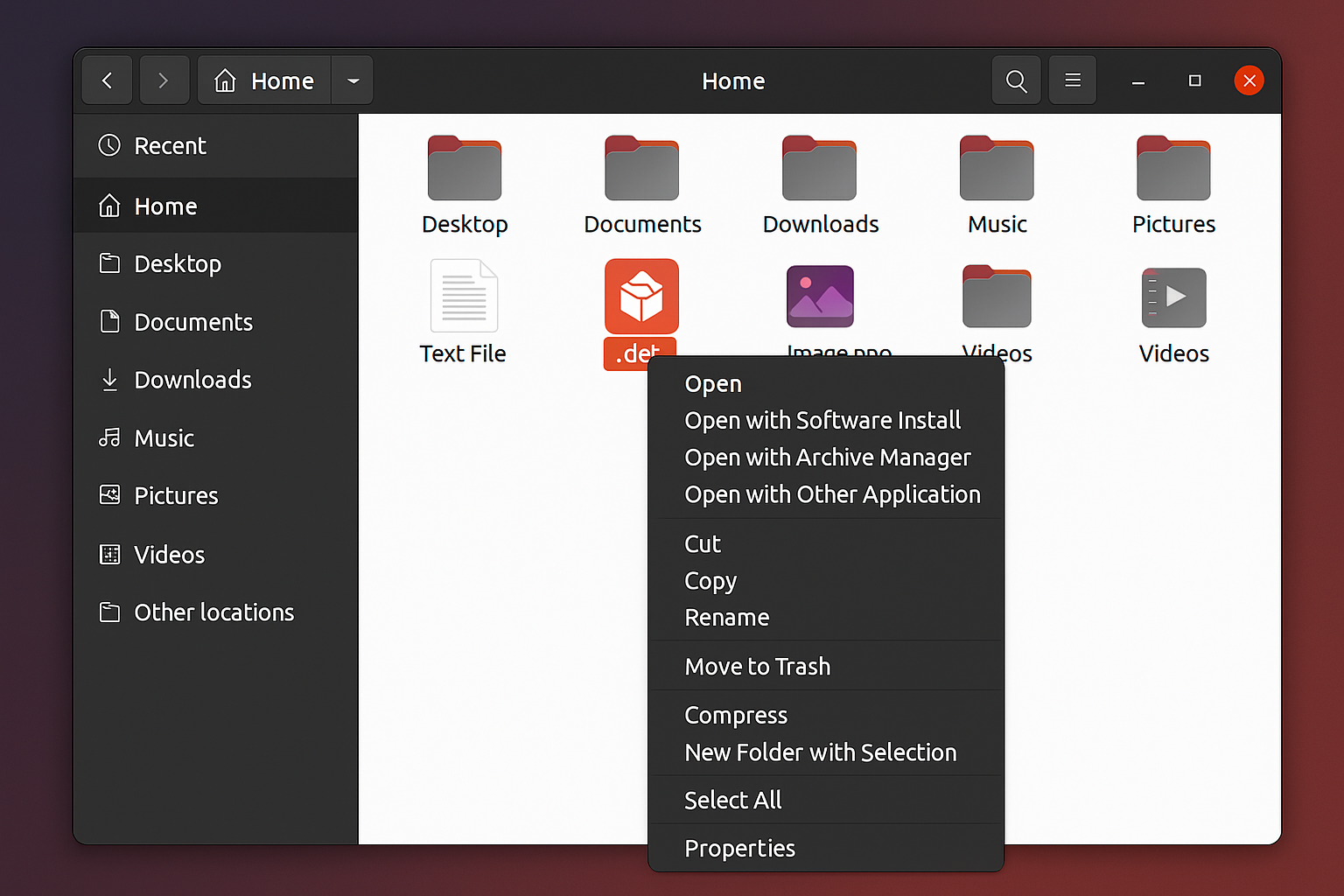Select the .deb package icon

pos(641,296)
